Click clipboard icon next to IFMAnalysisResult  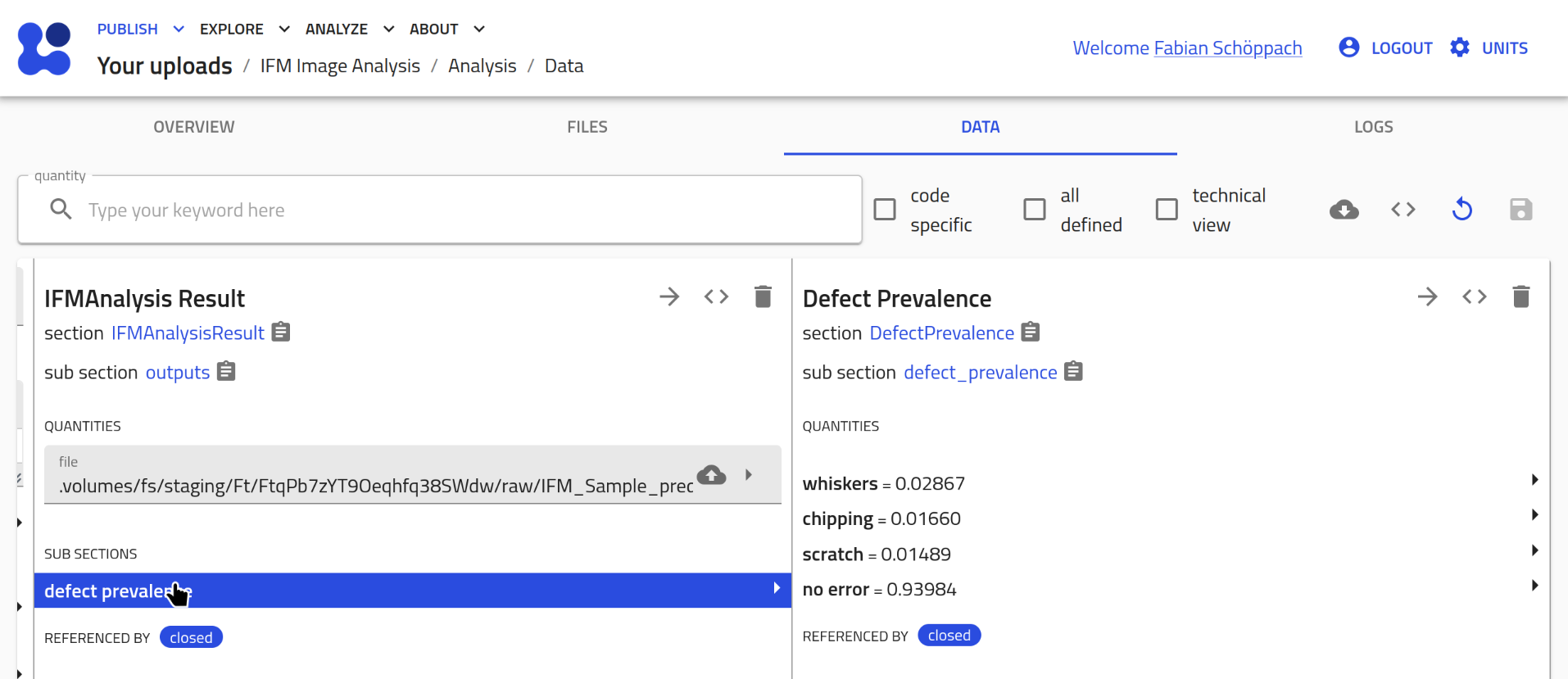tap(281, 333)
